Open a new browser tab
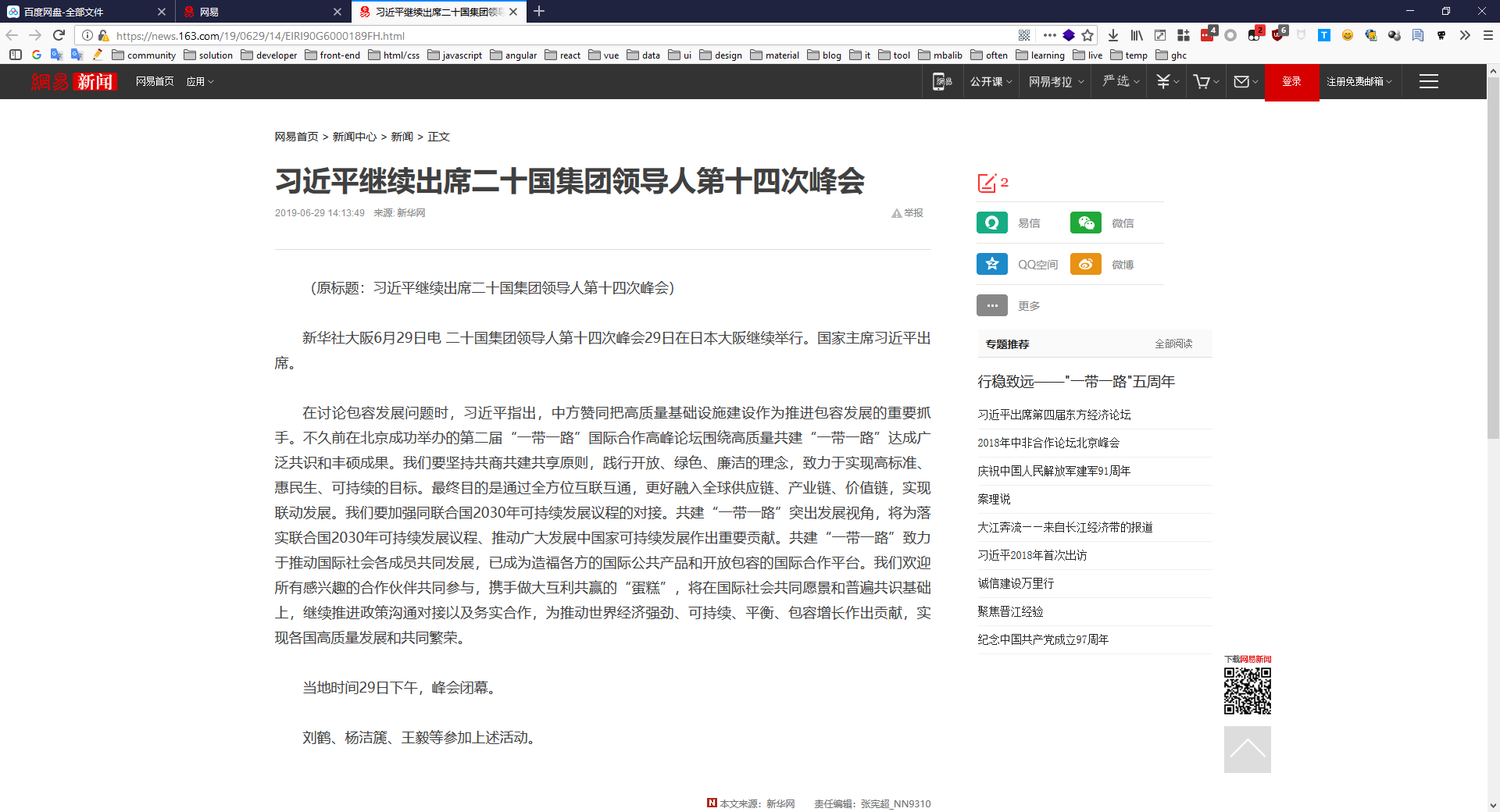 [539, 12]
